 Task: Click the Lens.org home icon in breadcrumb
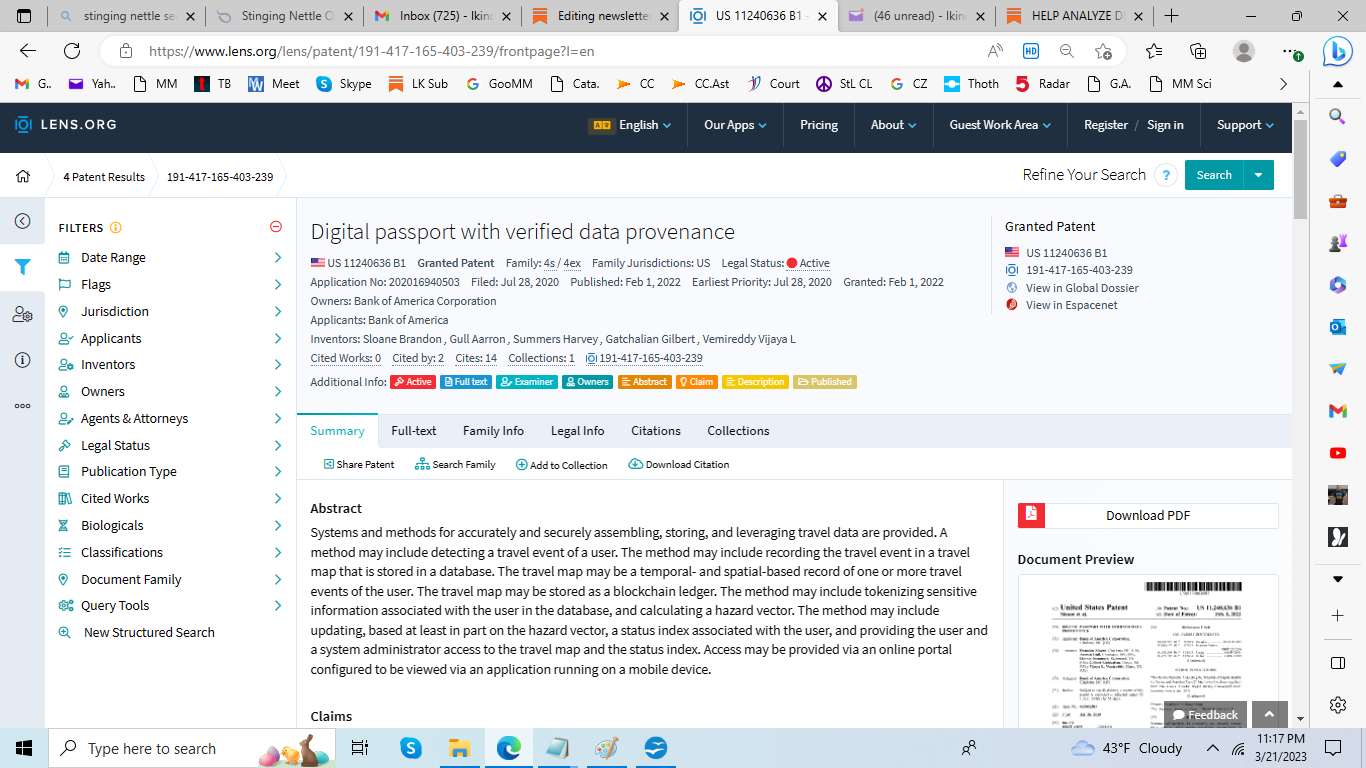point(22,177)
